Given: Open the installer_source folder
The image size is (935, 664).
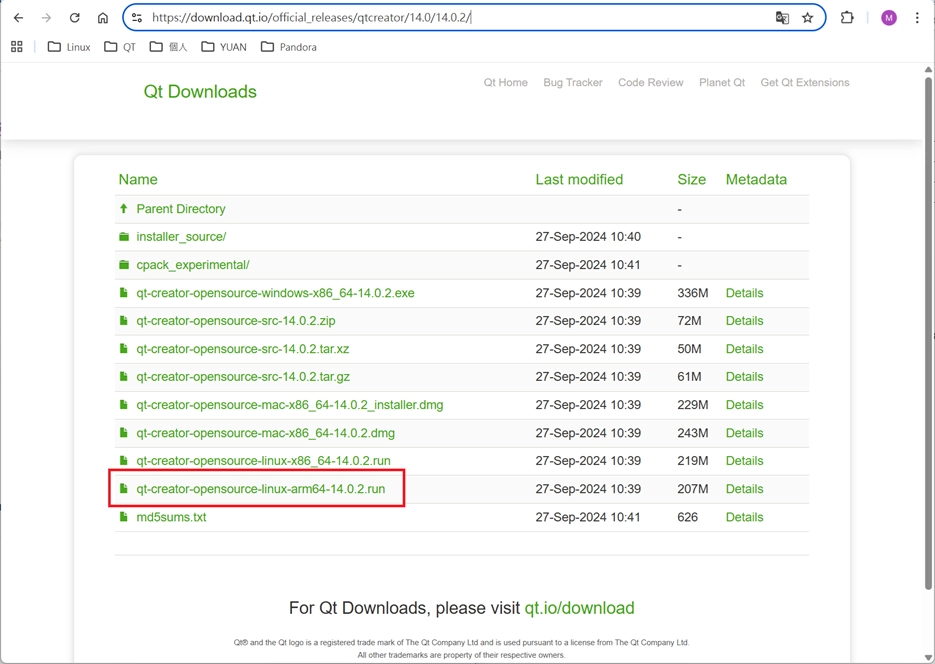Looking at the screenshot, I should tap(181, 237).
